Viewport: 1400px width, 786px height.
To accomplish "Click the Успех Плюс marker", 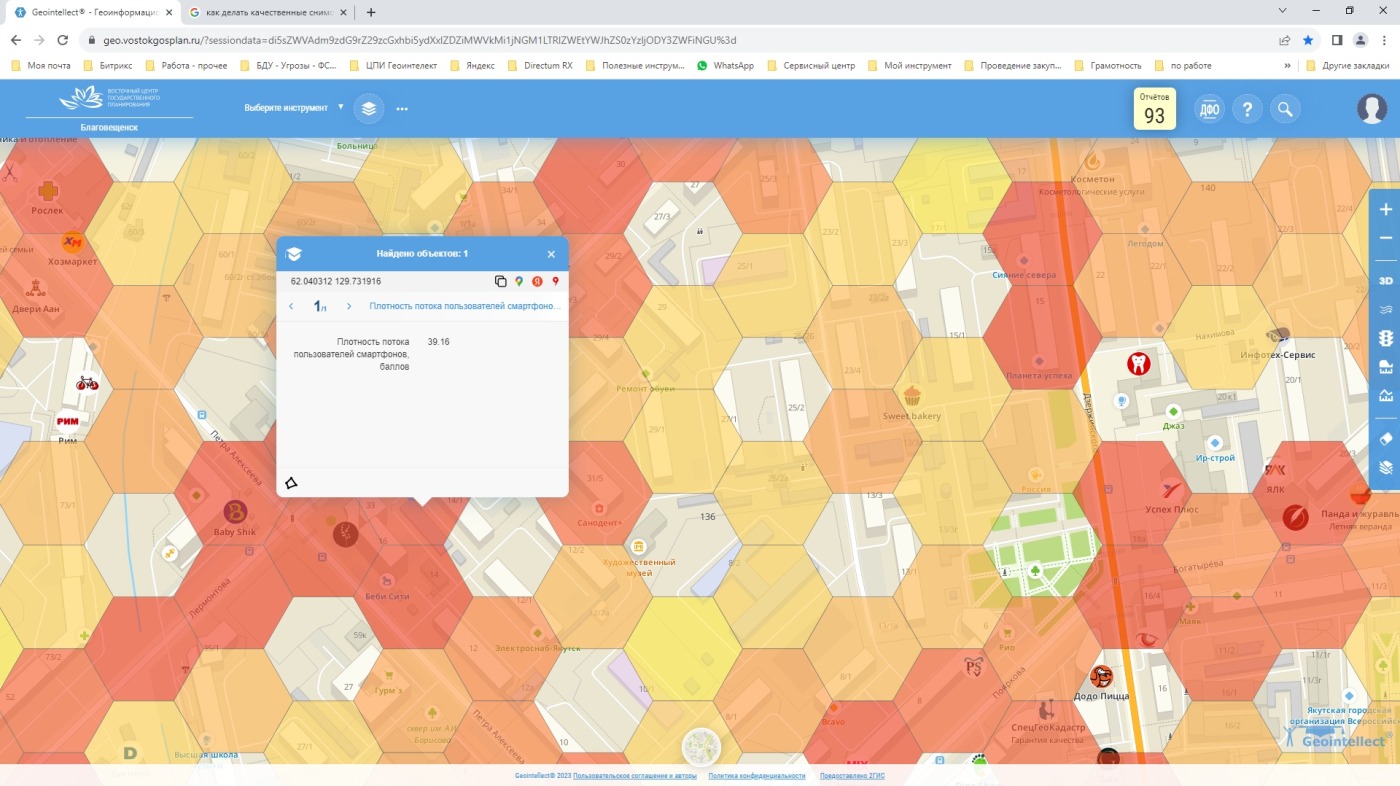I will 1172,490.
